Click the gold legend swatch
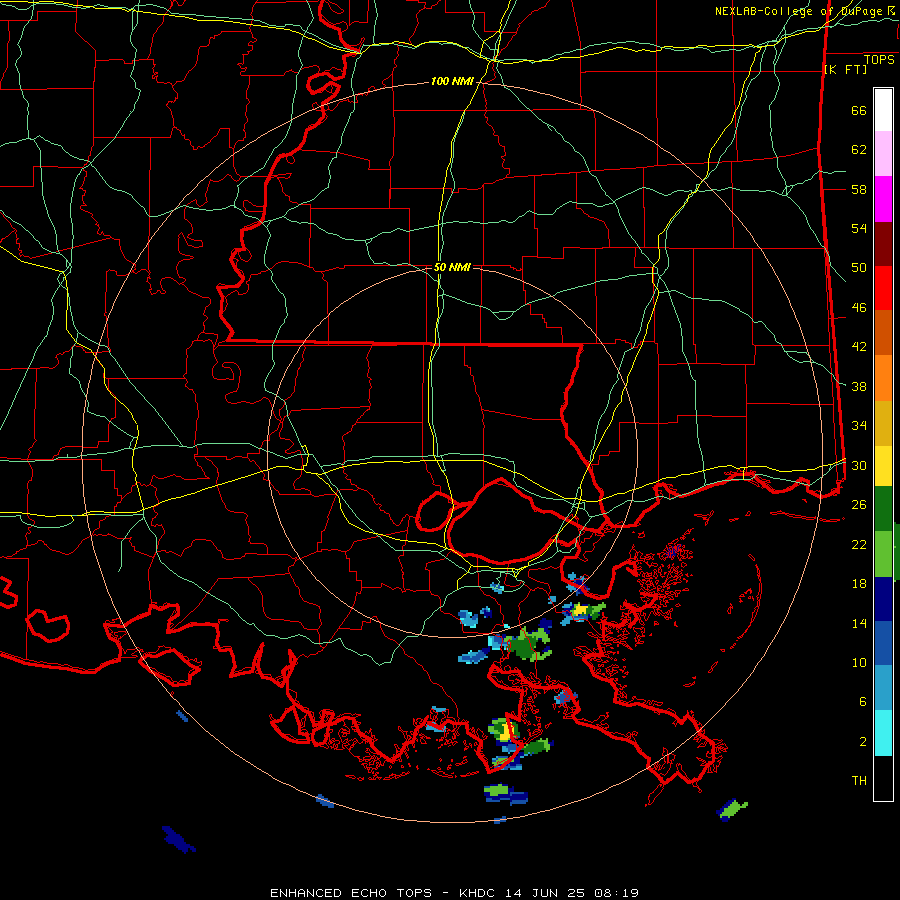 point(883,424)
